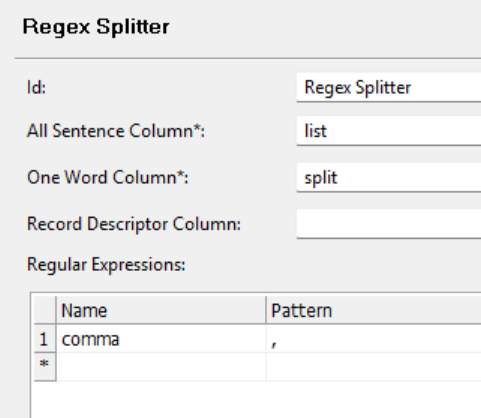This screenshot has height=418, width=481.
Task: Click the Pattern column header
Action: click(x=374, y=310)
